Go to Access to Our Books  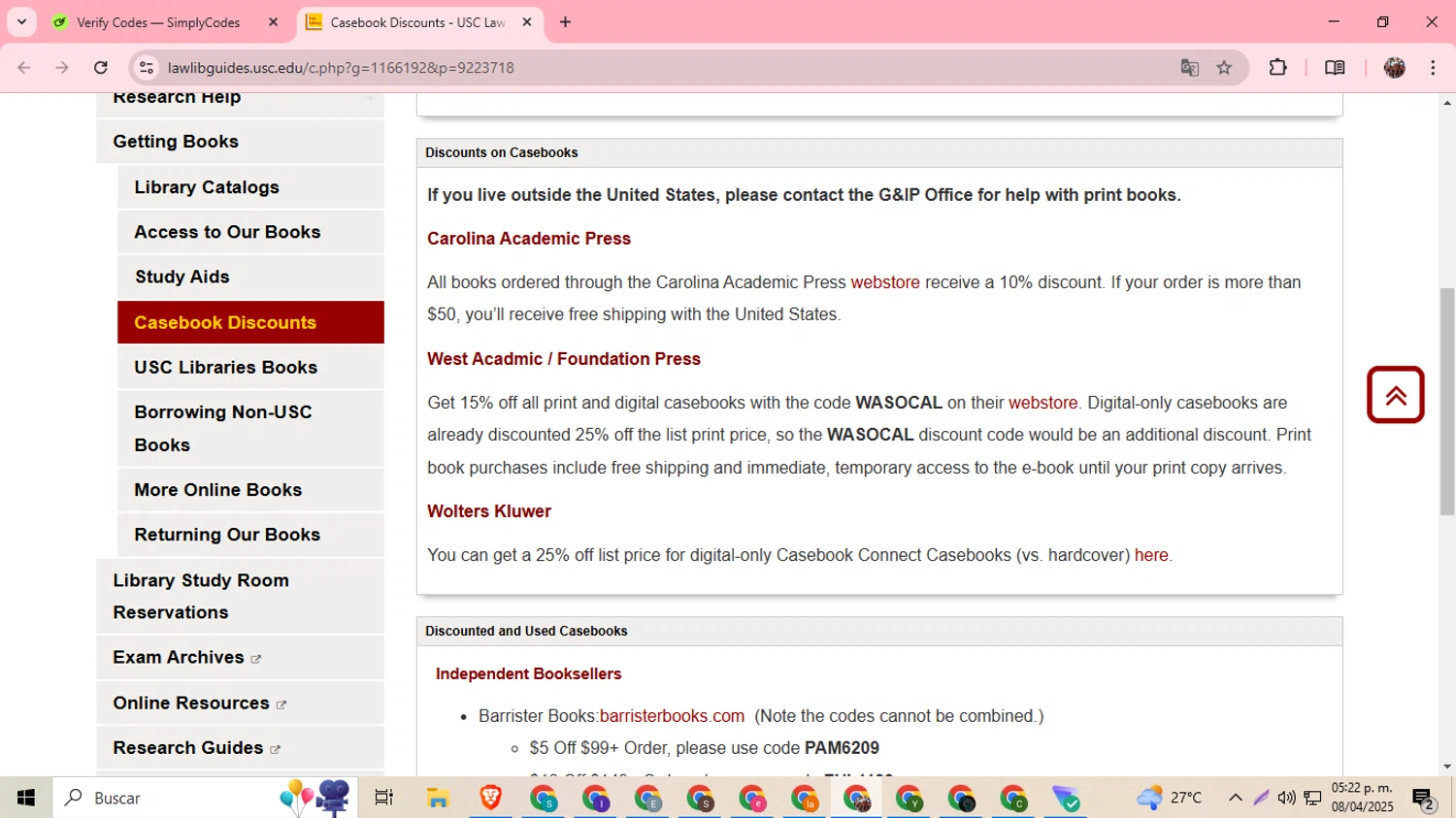[x=250, y=232]
